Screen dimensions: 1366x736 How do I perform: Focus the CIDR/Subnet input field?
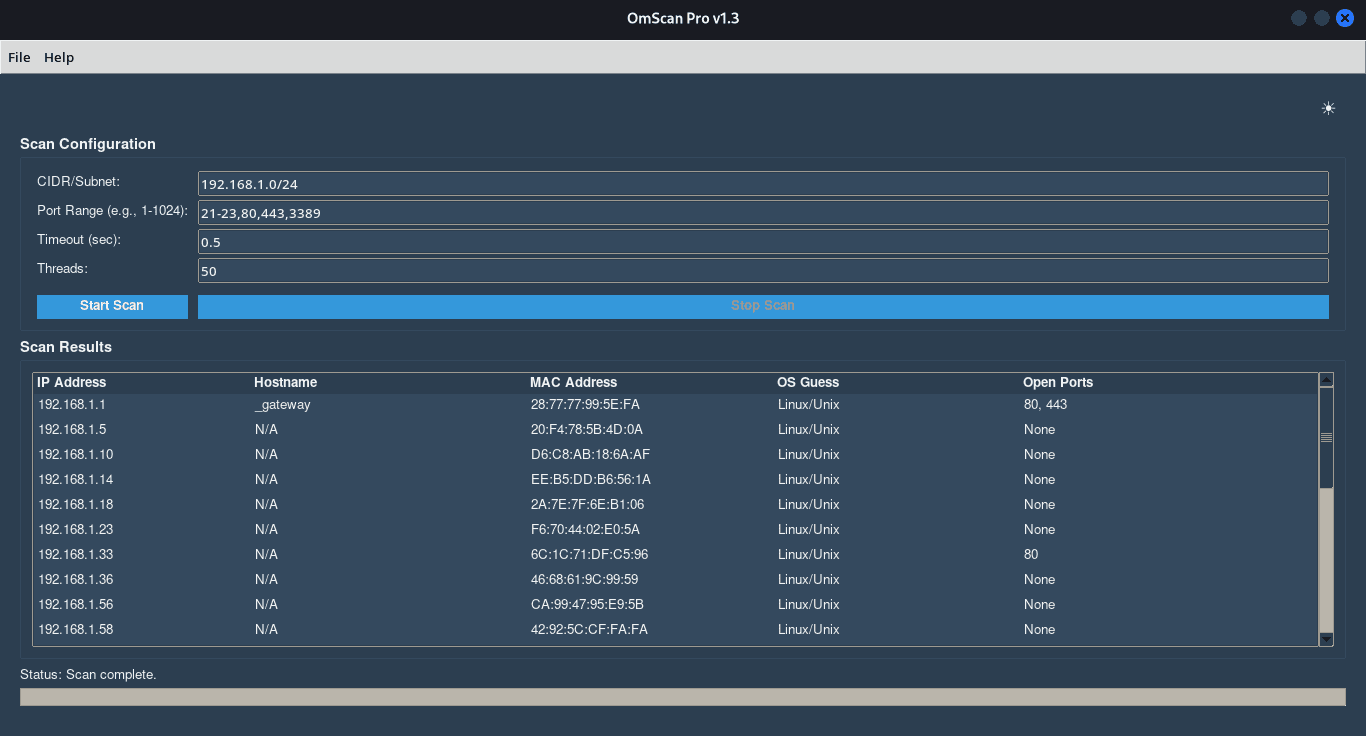click(x=763, y=184)
